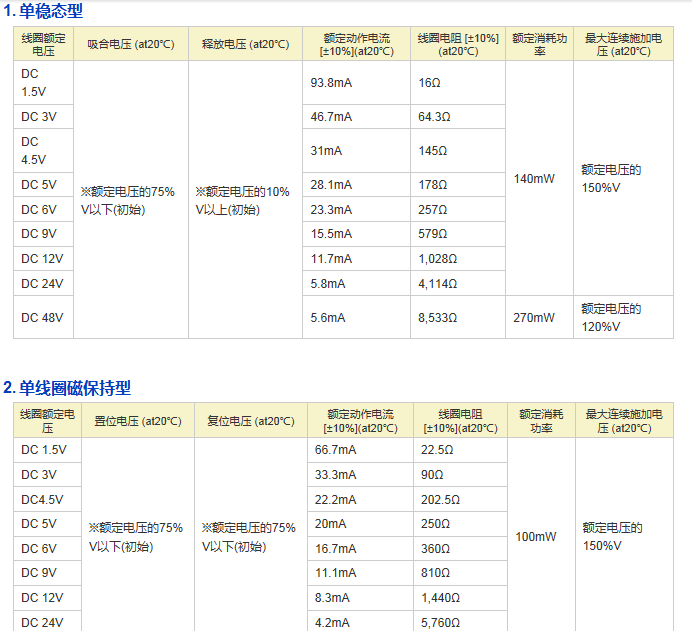Click the 8,533Ω resistance cell

[x=438, y=318]
